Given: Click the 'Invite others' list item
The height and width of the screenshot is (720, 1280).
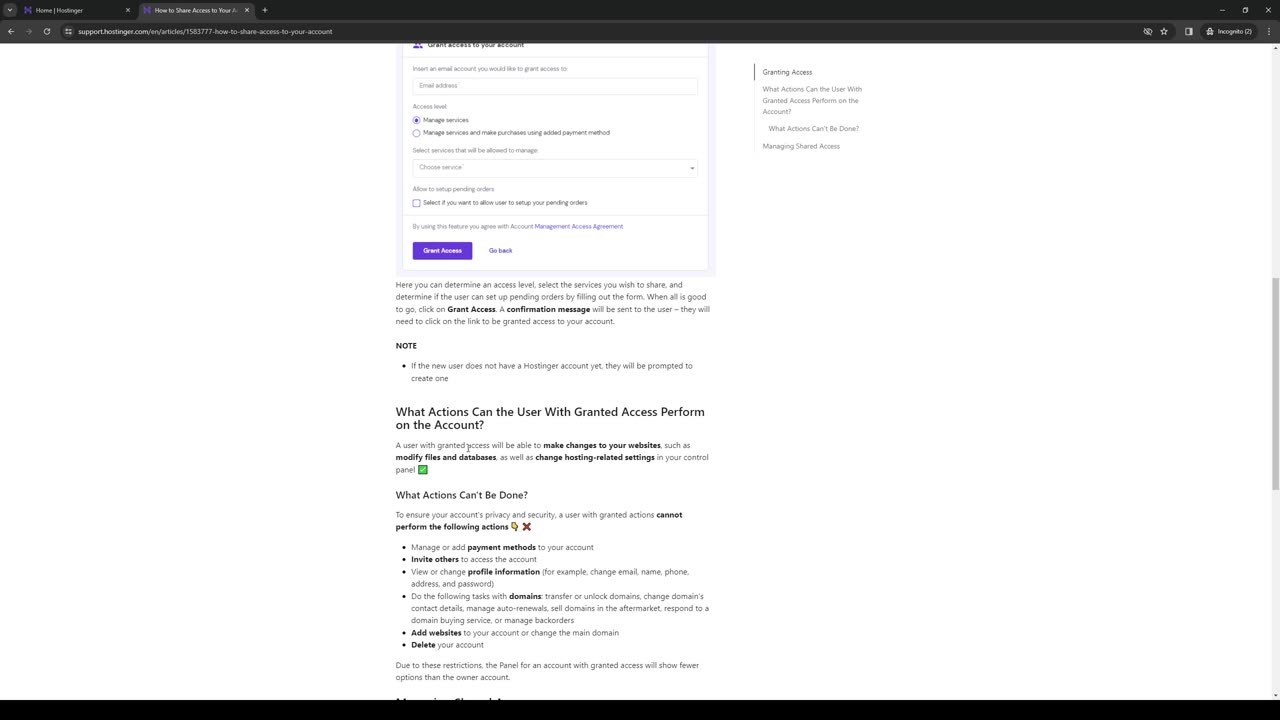Looking at the screenshot, I should coord(473,560).
